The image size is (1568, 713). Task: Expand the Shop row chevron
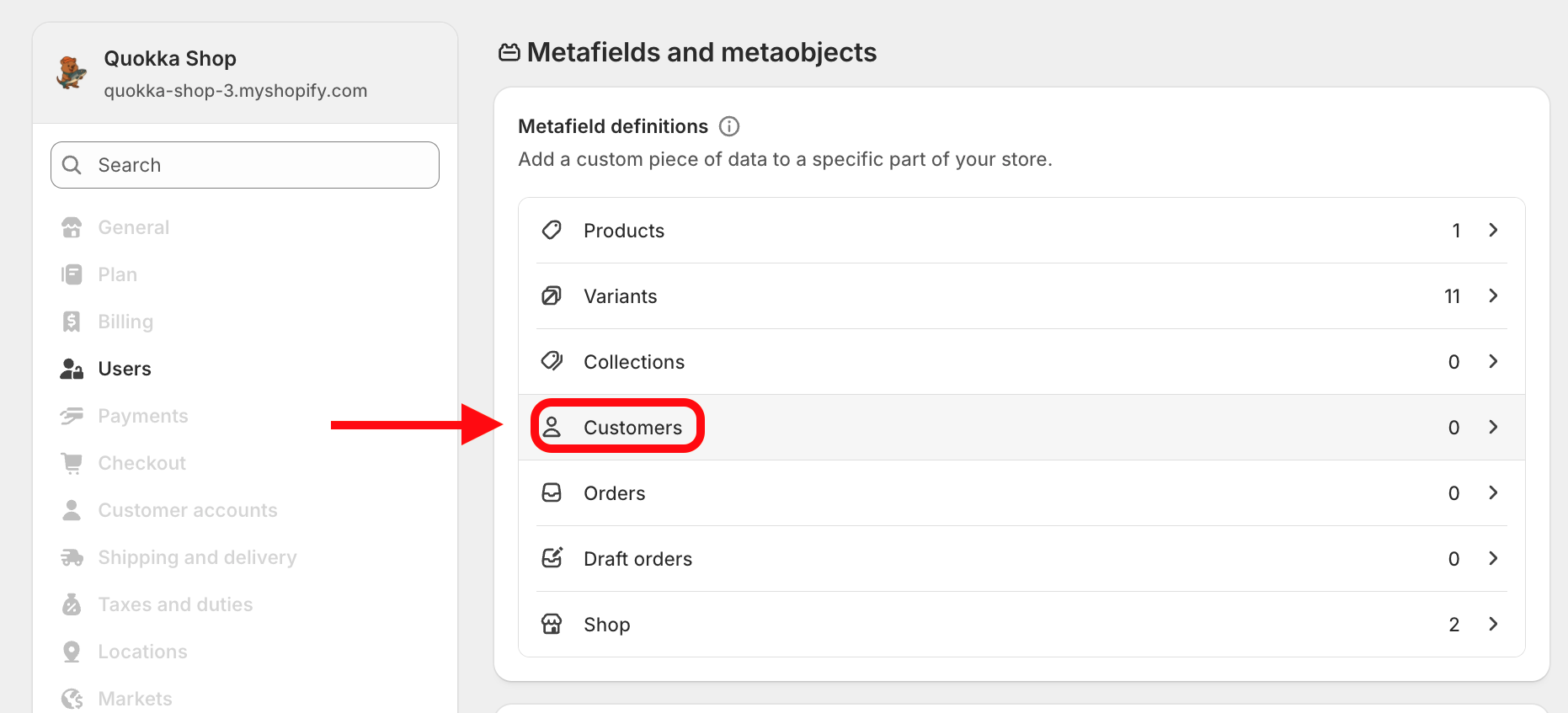(x=1493, y=624)
